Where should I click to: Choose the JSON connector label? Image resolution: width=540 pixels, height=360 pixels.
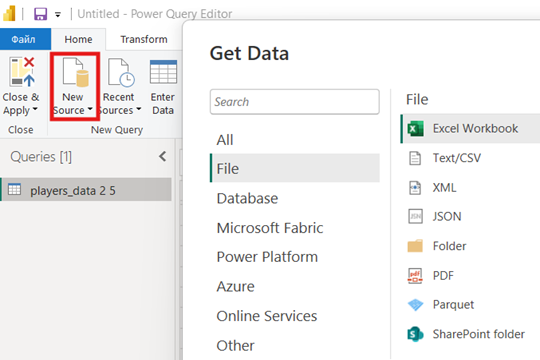447,216
